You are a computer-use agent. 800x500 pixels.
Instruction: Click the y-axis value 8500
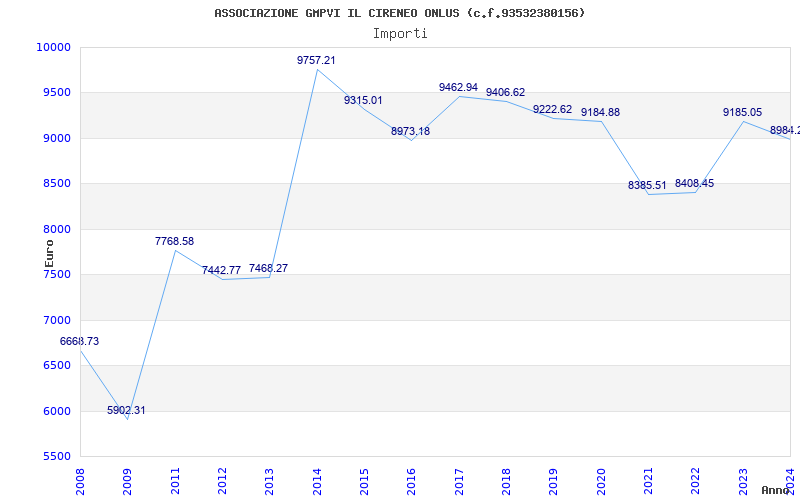pyautogui.click(x=56, y=184)
